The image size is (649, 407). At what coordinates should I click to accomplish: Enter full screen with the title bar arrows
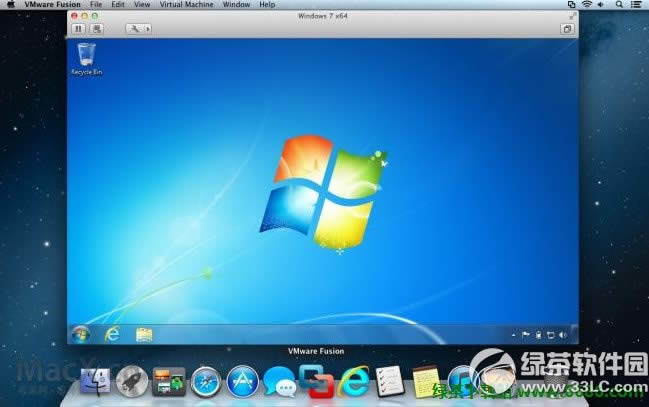(572, 16)
